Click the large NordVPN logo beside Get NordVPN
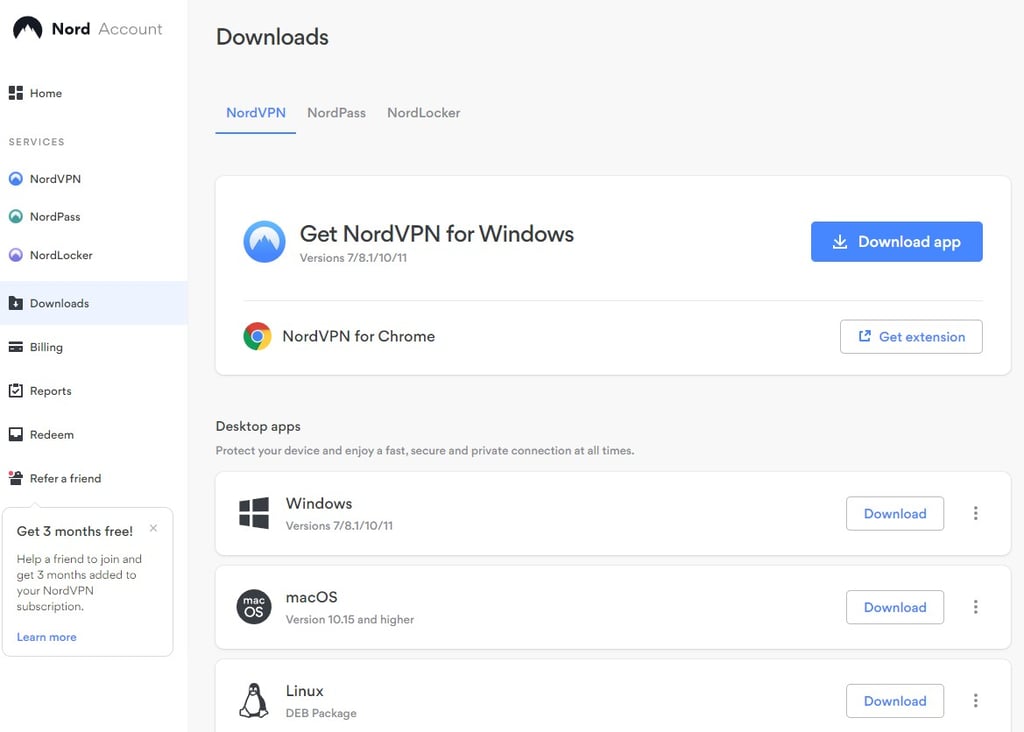This screenshot has width=1024, height=732. 264,242
